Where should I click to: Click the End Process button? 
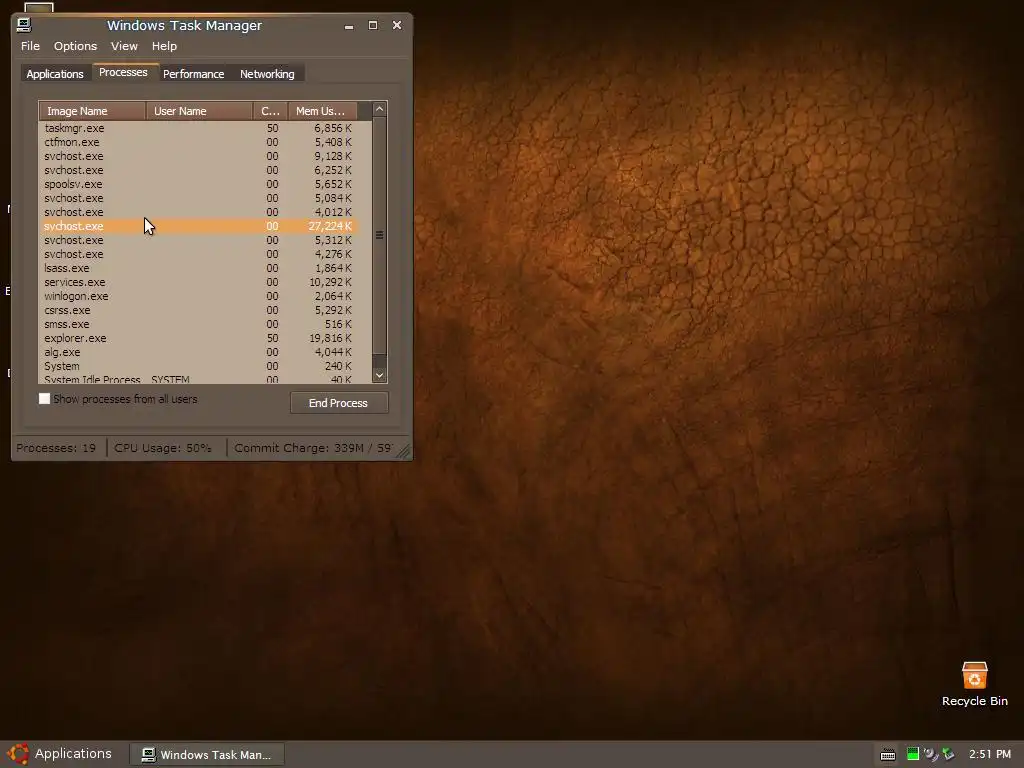click(338, 403)
